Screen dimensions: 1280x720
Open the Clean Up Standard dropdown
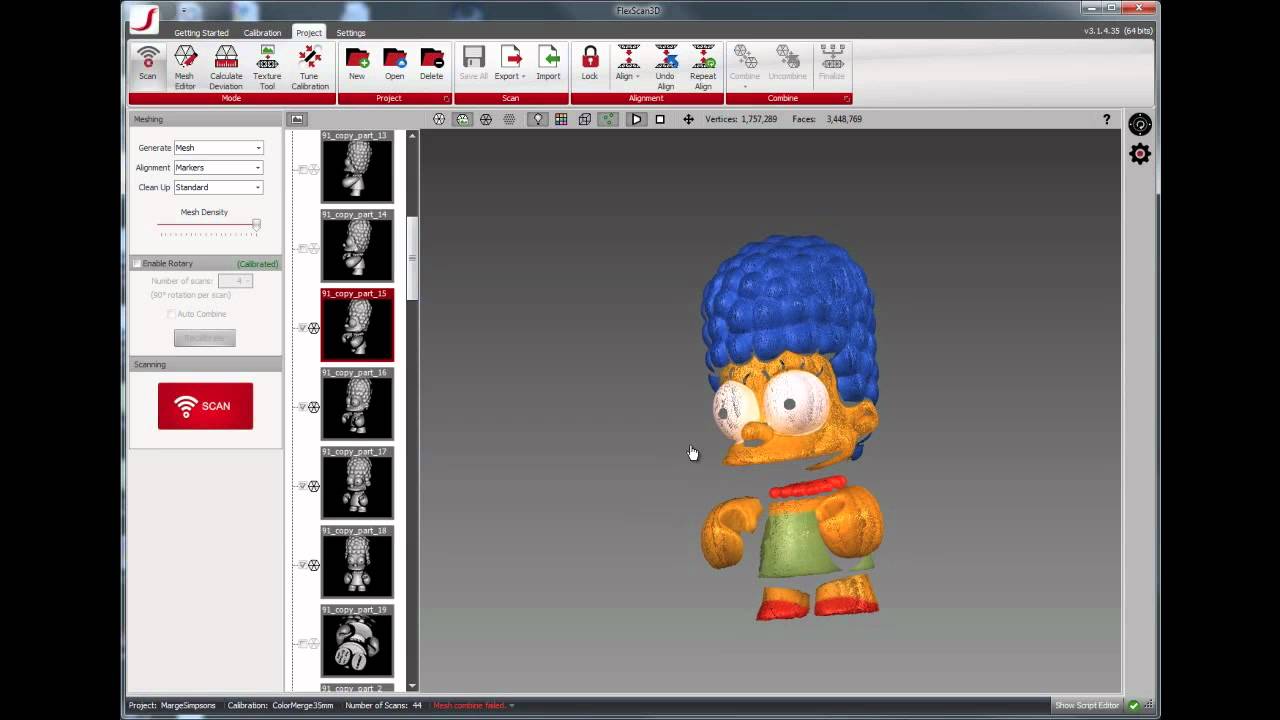tap(218, 187)
